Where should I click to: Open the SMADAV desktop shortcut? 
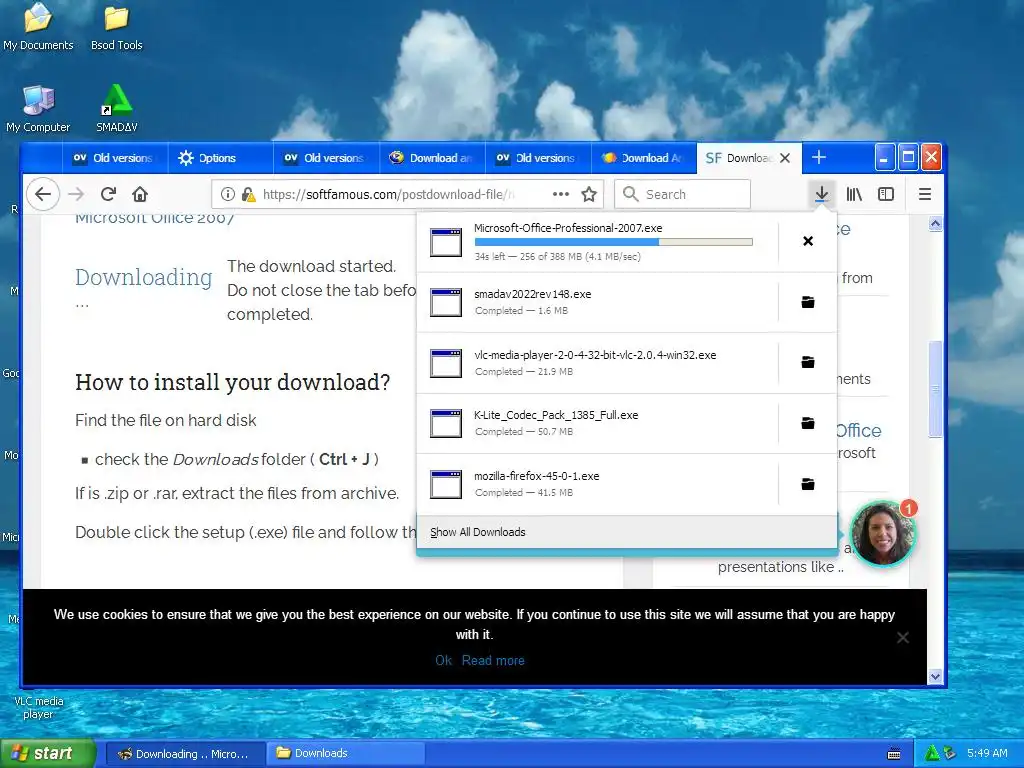pyautogui.click(x=116, y=108)
